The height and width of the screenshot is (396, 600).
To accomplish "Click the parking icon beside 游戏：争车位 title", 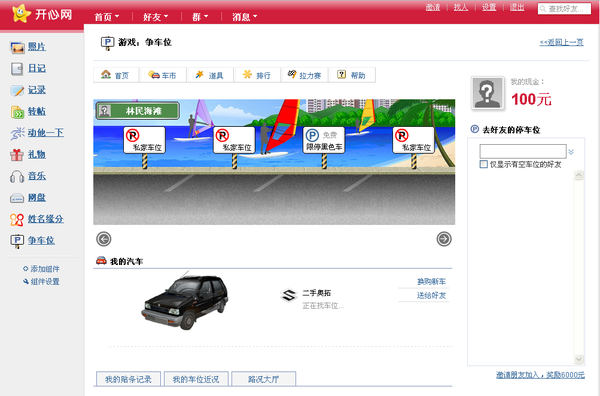I will (x=108, y=43).
